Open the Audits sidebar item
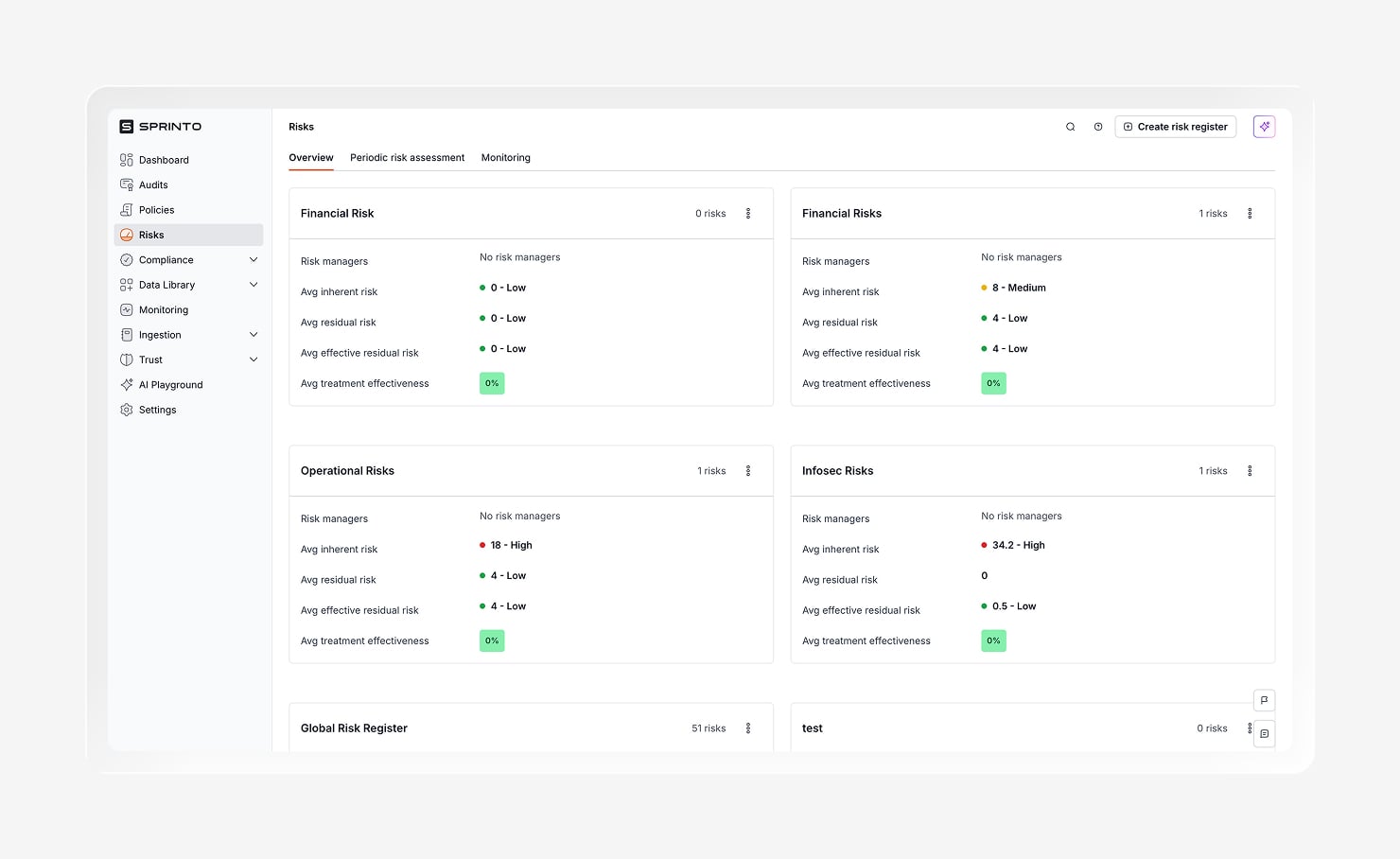 (188, 184)
